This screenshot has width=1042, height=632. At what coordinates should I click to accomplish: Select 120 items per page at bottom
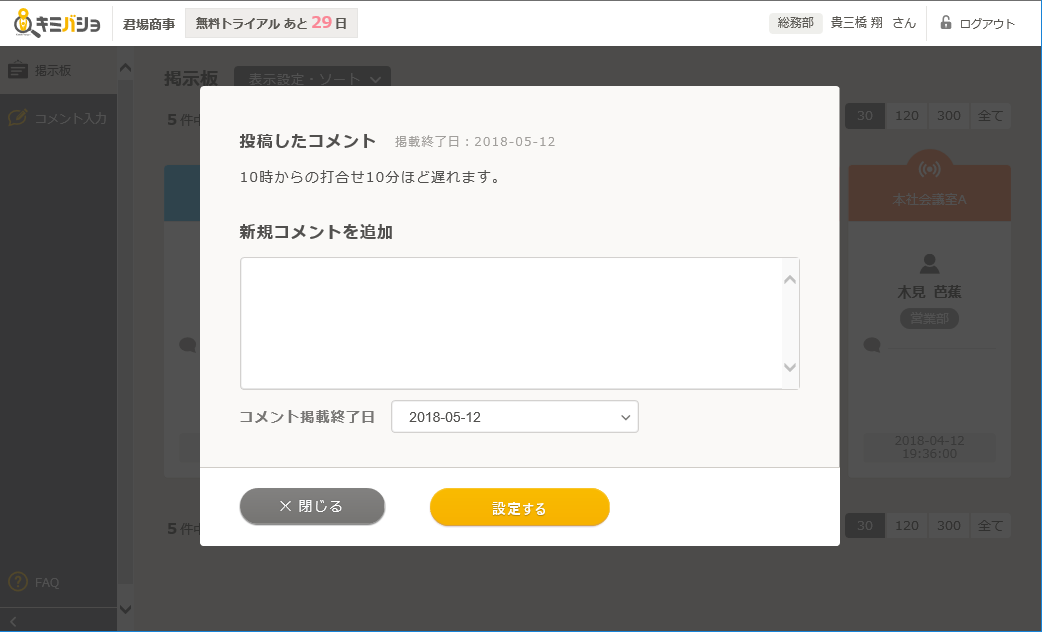(906, 526)
